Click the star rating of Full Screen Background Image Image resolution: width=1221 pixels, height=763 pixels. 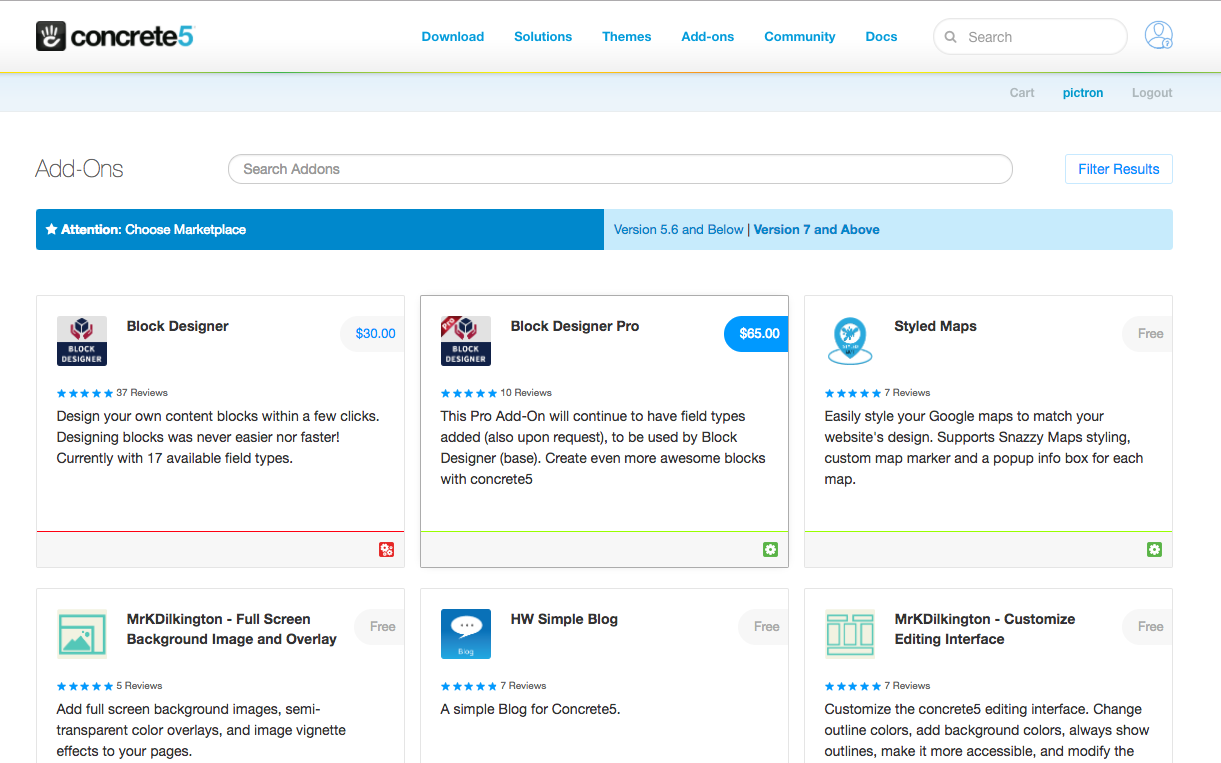pyautogui.click(x=85, y=686)
